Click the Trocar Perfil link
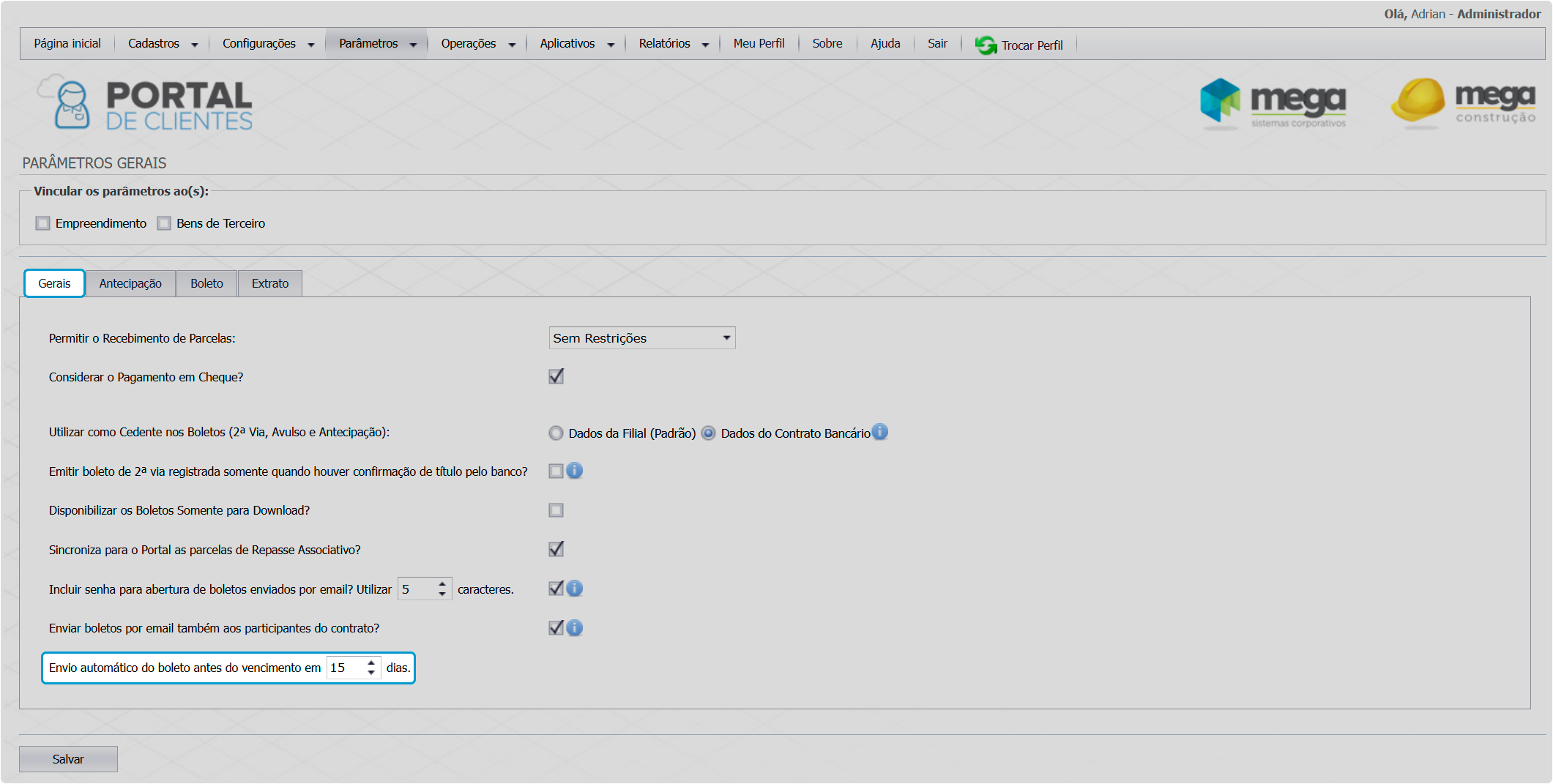Image resolution: width=1553 pixels, height=784 pixels. coord(1032,45)
